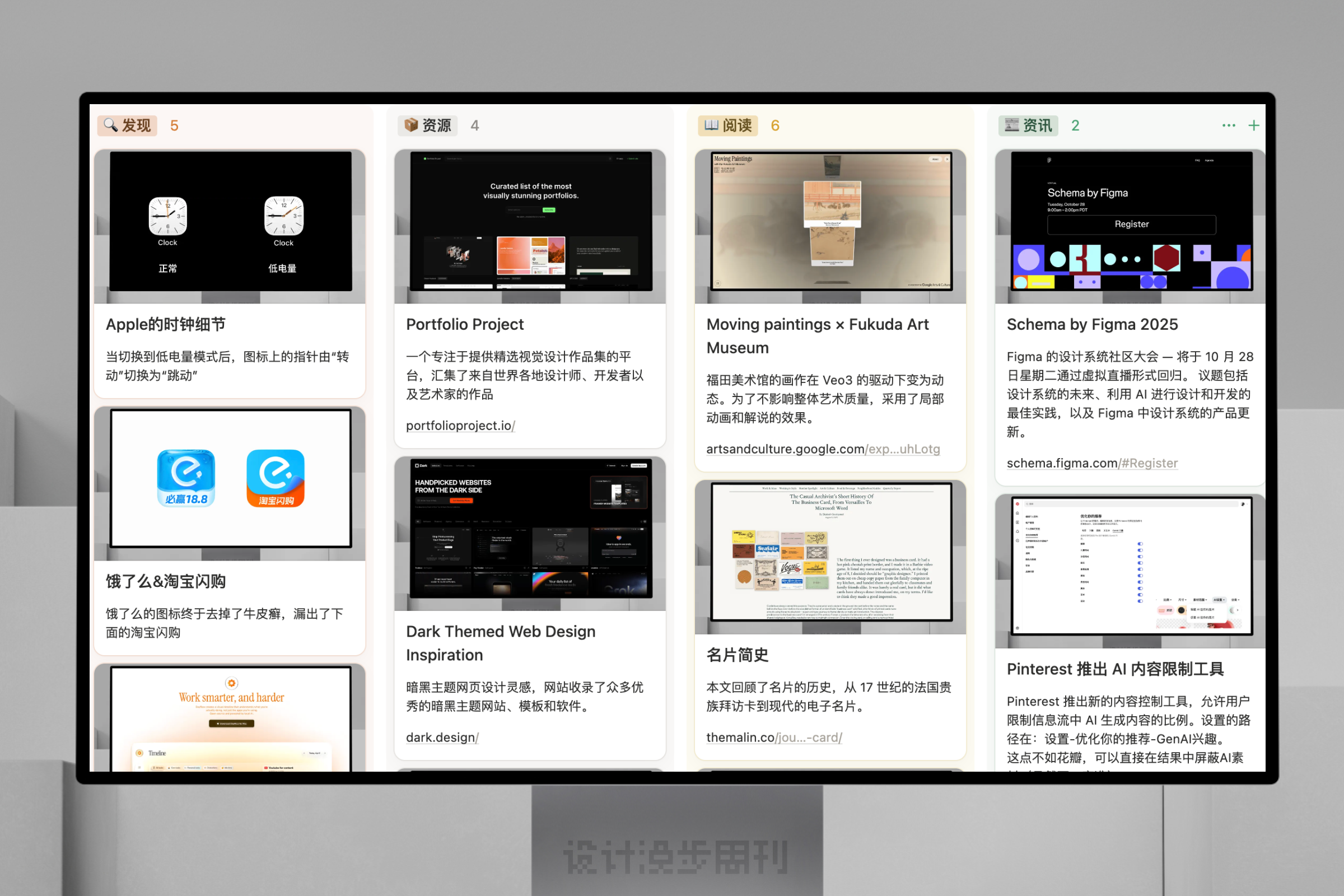Click the 必赢18.8 blue app icon image
This screenshot has width=1344, height=896.
186,478
